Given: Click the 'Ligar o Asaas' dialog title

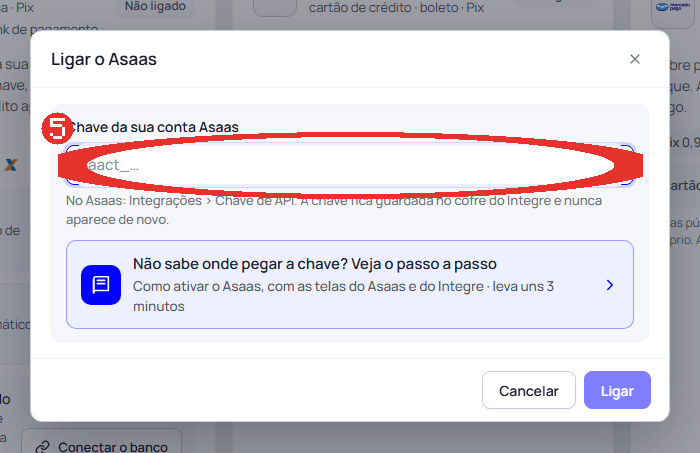Looking at the screenshot, I should pos(104,59).
